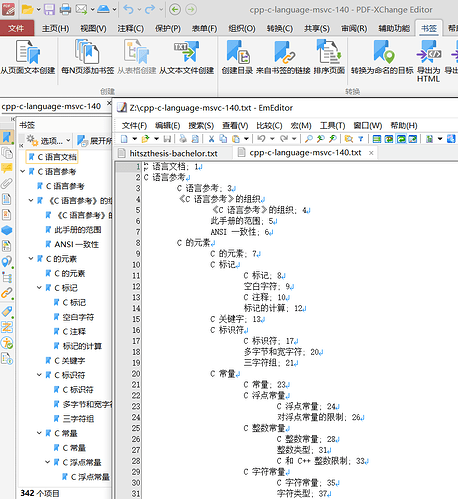This screenshot has width=458, height=499.
Task: Open 书签 ribbon tab
Action: click(429, 29)
